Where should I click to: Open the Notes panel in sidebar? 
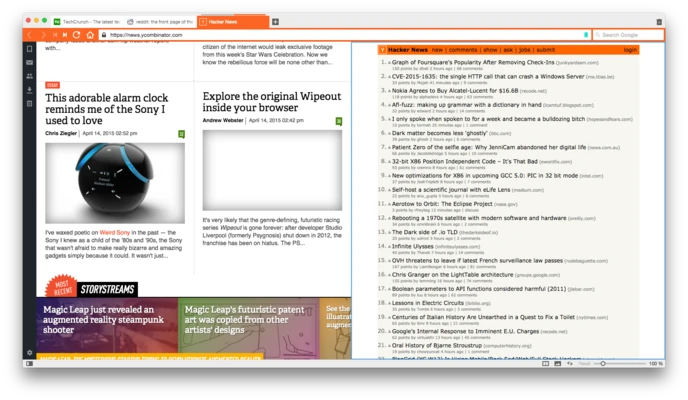(29, 104)
